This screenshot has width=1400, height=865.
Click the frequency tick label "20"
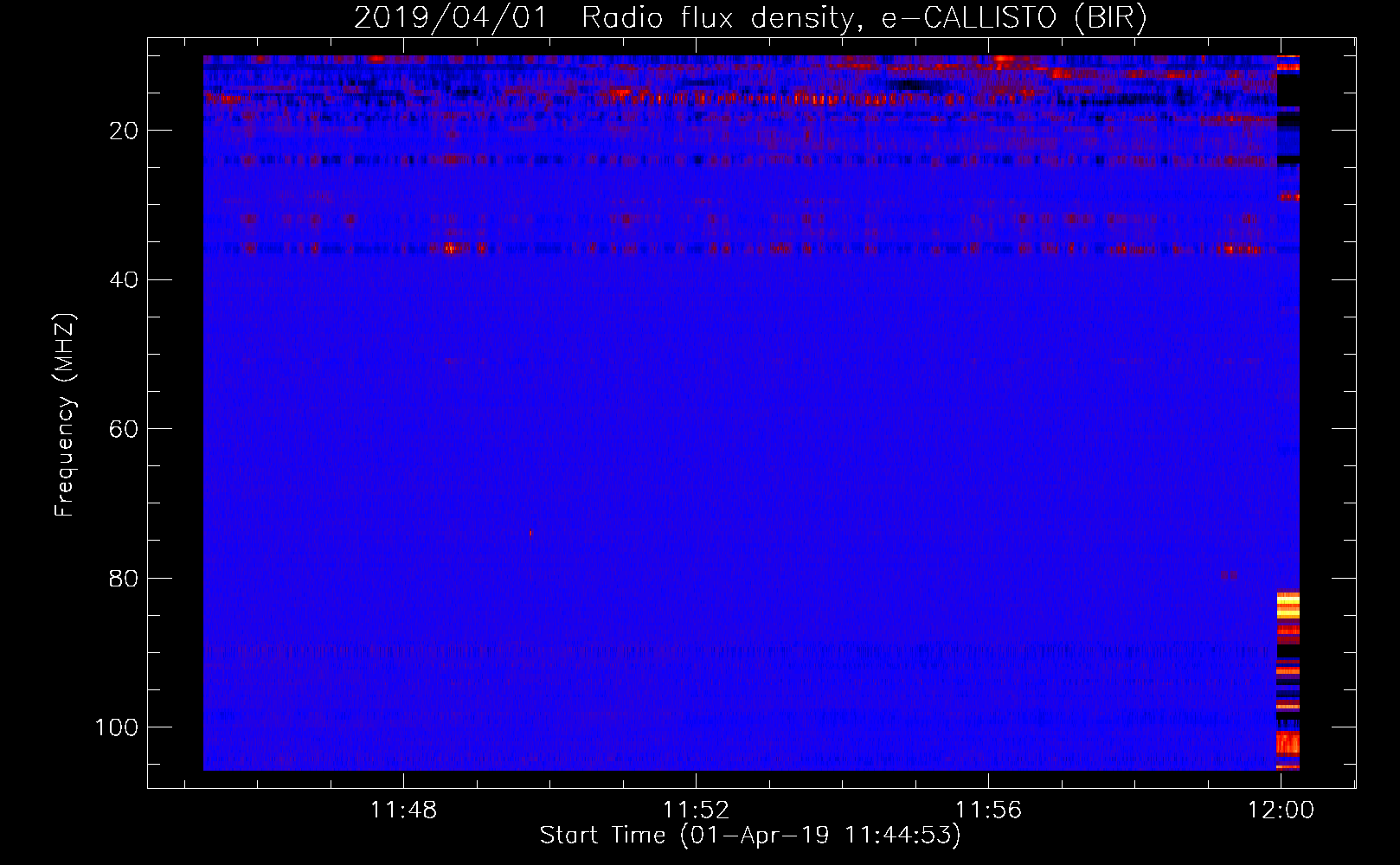tap(124, 131)
